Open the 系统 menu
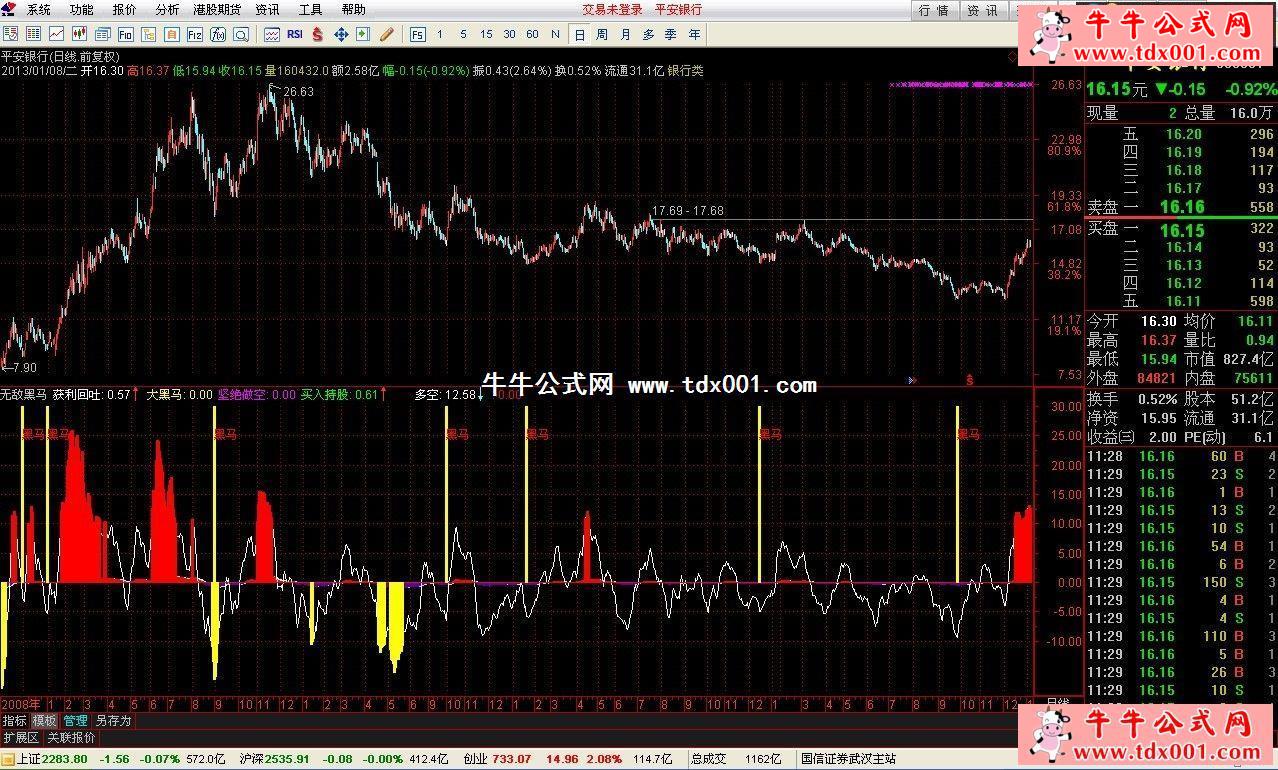The image size is (1278, 770). [x=38, y=9]
